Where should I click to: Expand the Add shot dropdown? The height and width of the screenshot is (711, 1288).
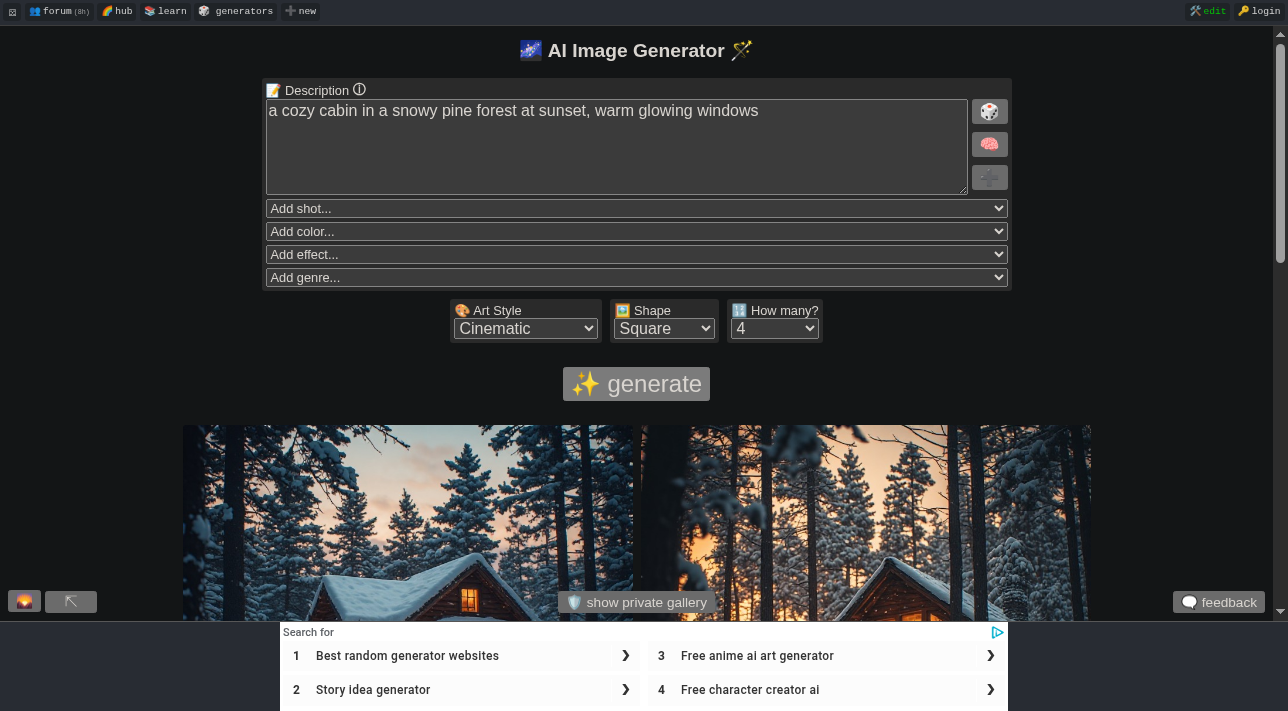click(637, 208)
